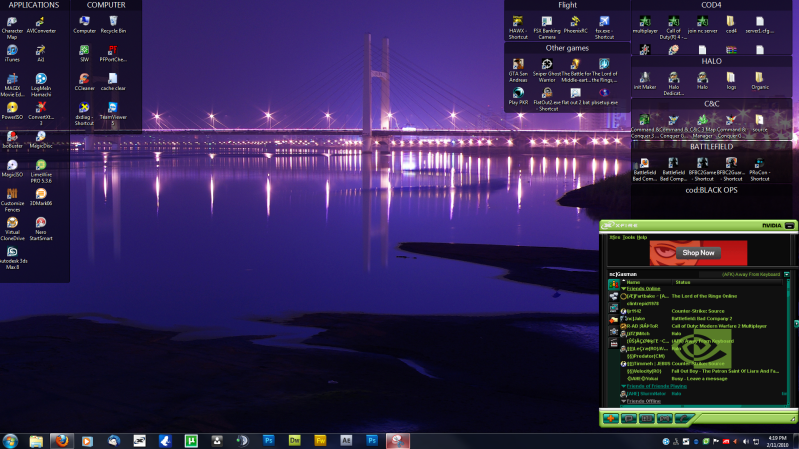Image resolution: width=799 pixels, height=449 pixels.
Task: Collapse the Friends Online group
Action: click(623, 288)
